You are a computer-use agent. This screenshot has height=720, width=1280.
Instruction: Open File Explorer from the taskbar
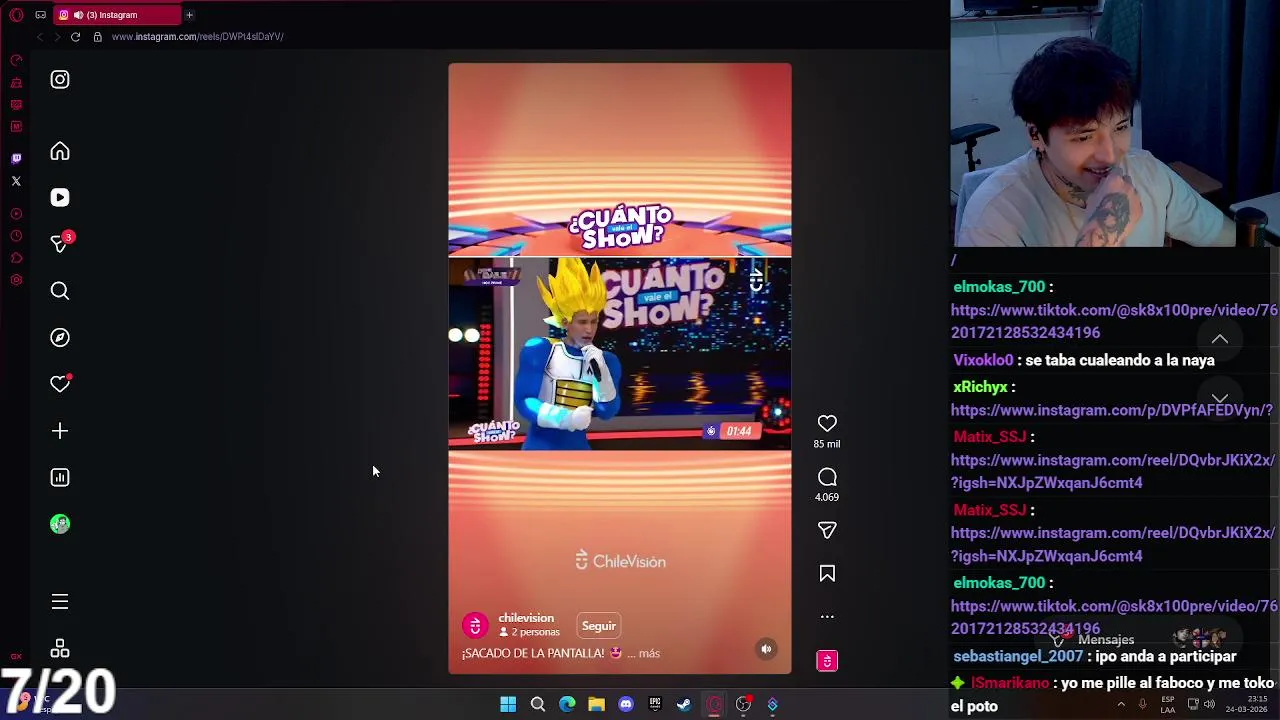pos(596,705)
